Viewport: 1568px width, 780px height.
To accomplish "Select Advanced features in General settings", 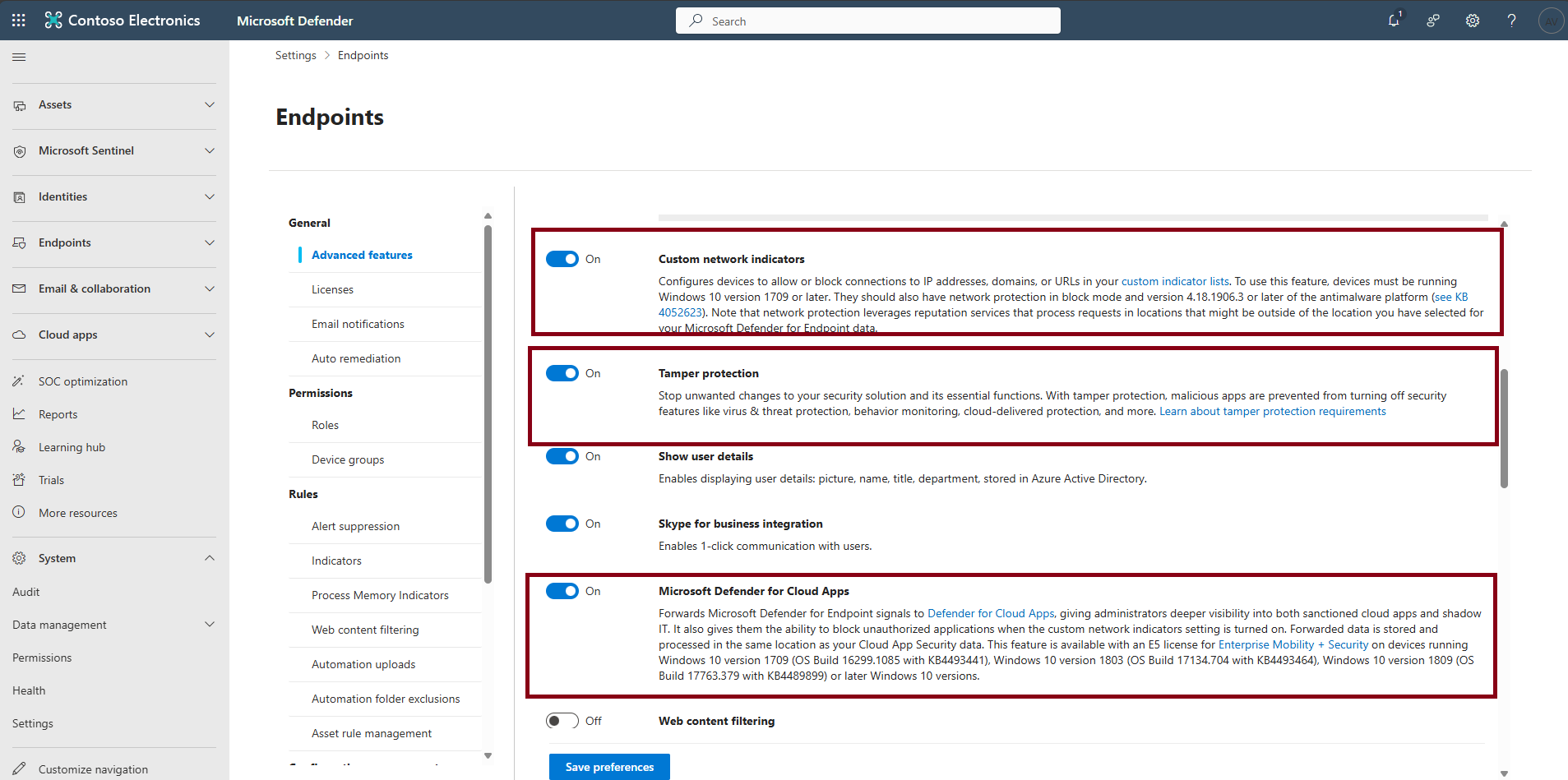I will (362, 255).
